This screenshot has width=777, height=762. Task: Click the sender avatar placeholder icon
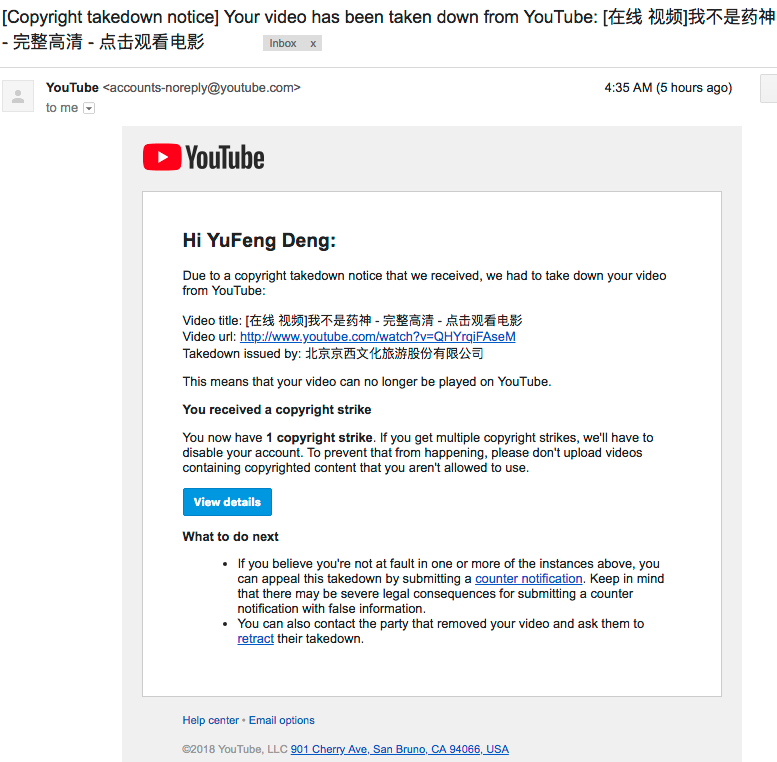(x=18, y=96)
